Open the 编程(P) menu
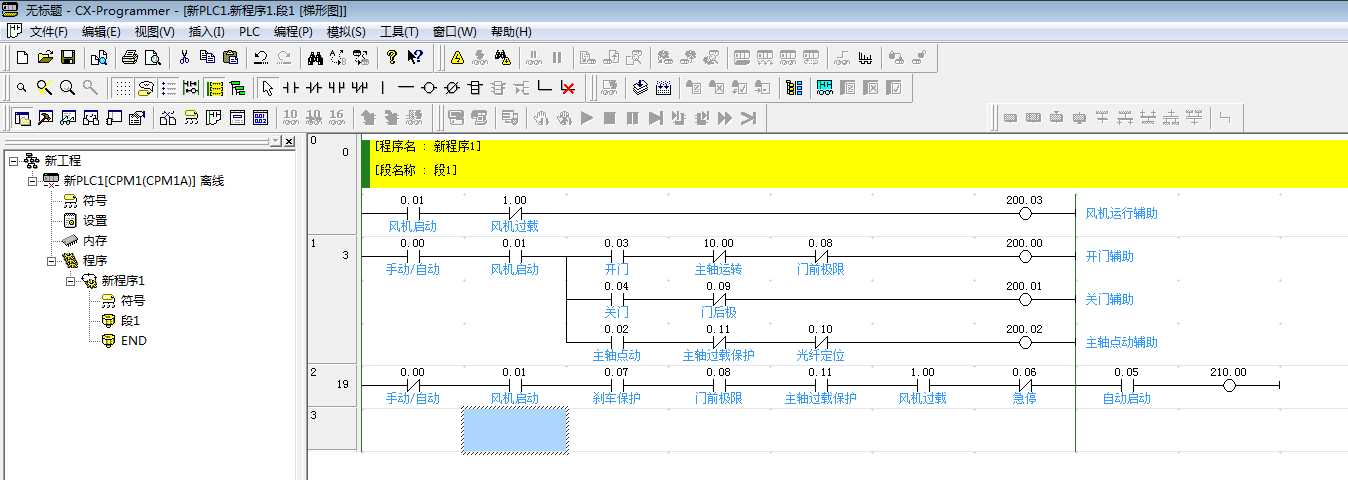This screenshot has width=1348, height=480. 293,31
